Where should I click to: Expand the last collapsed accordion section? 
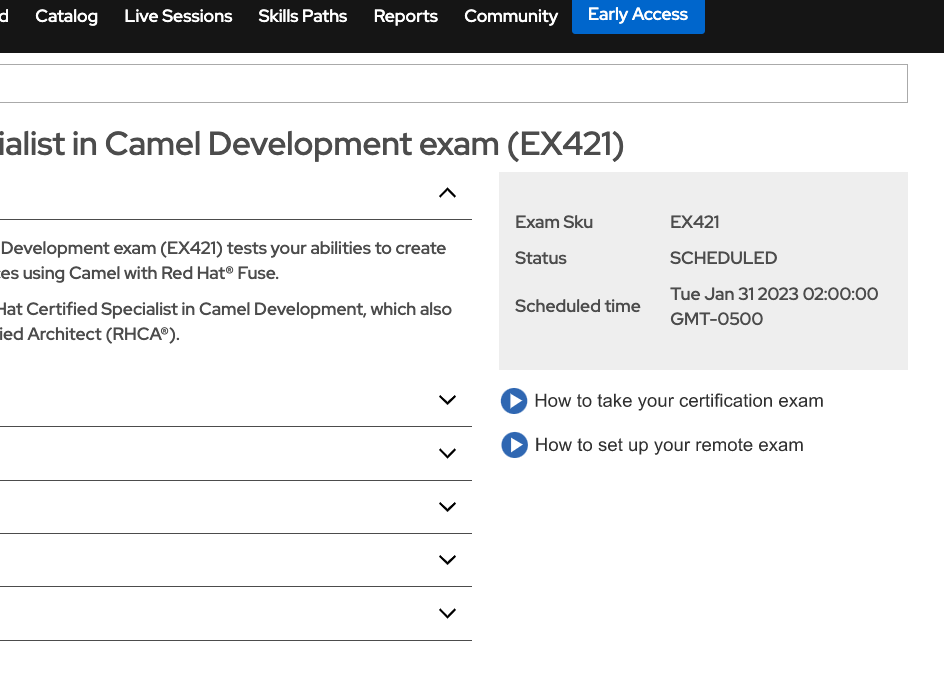[x=447, y=614]
